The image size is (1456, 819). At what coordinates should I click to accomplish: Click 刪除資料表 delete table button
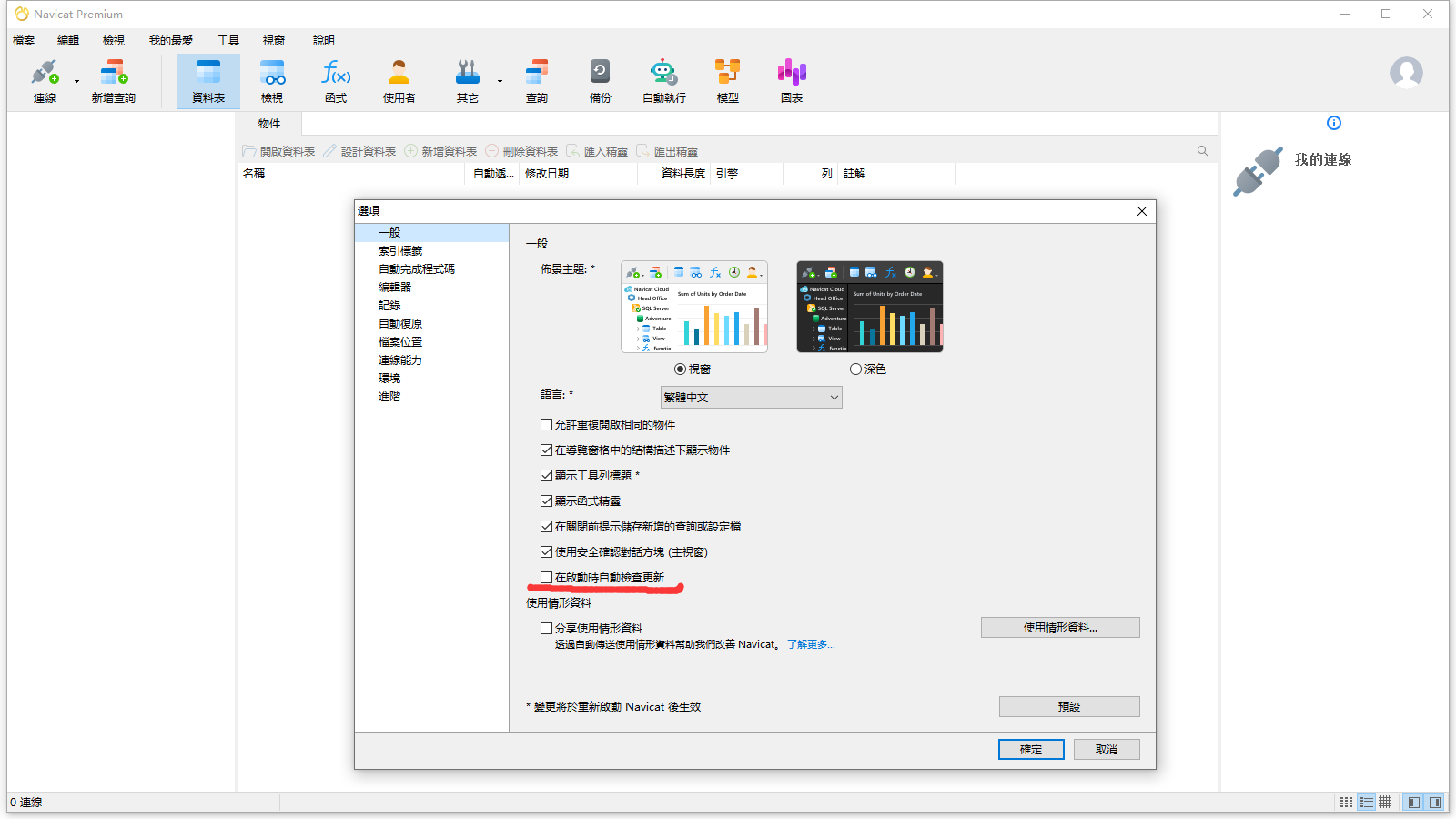521,151
